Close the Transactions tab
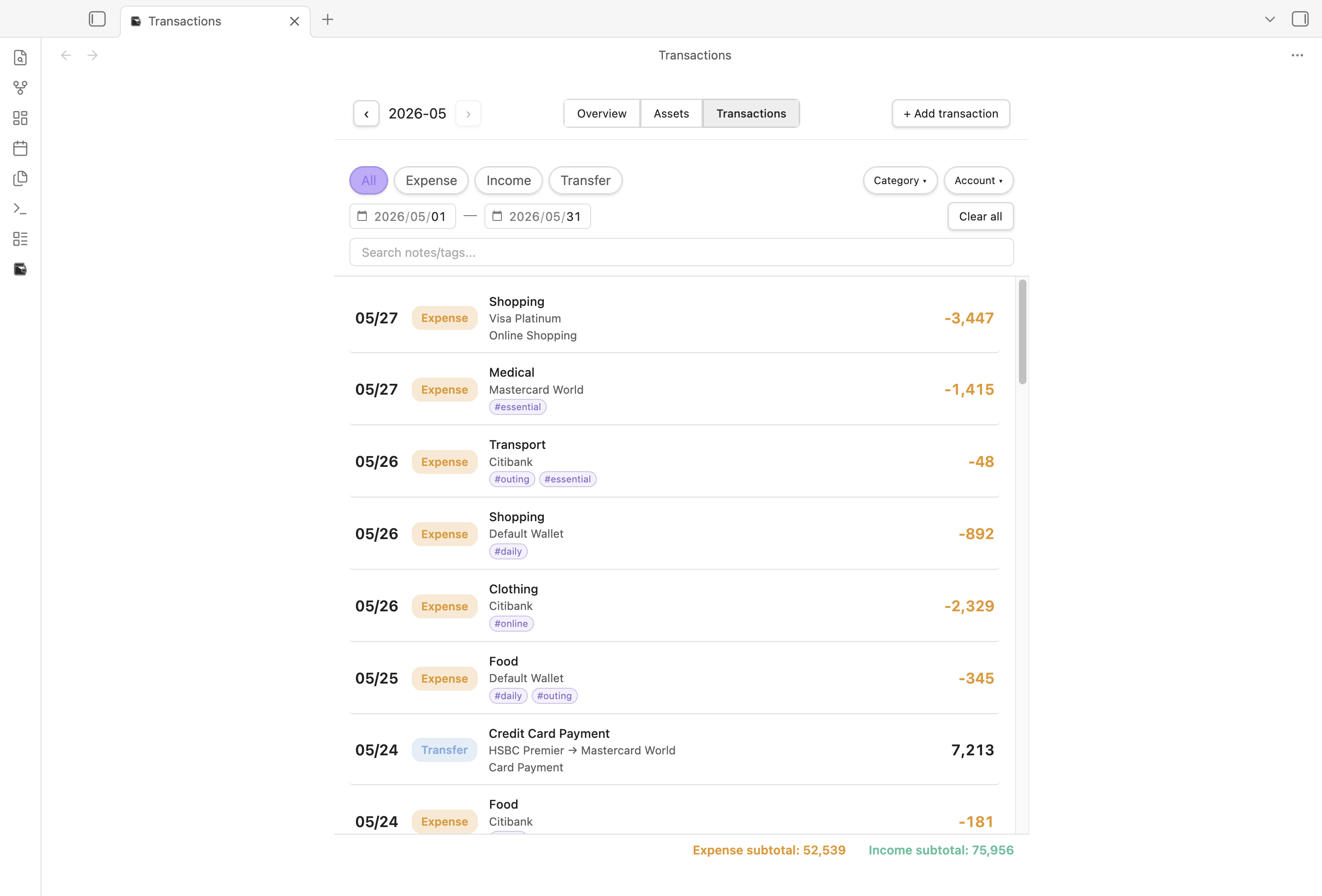Image resolution: width=1322 pixels, height=896 pixels. [294, 22]
